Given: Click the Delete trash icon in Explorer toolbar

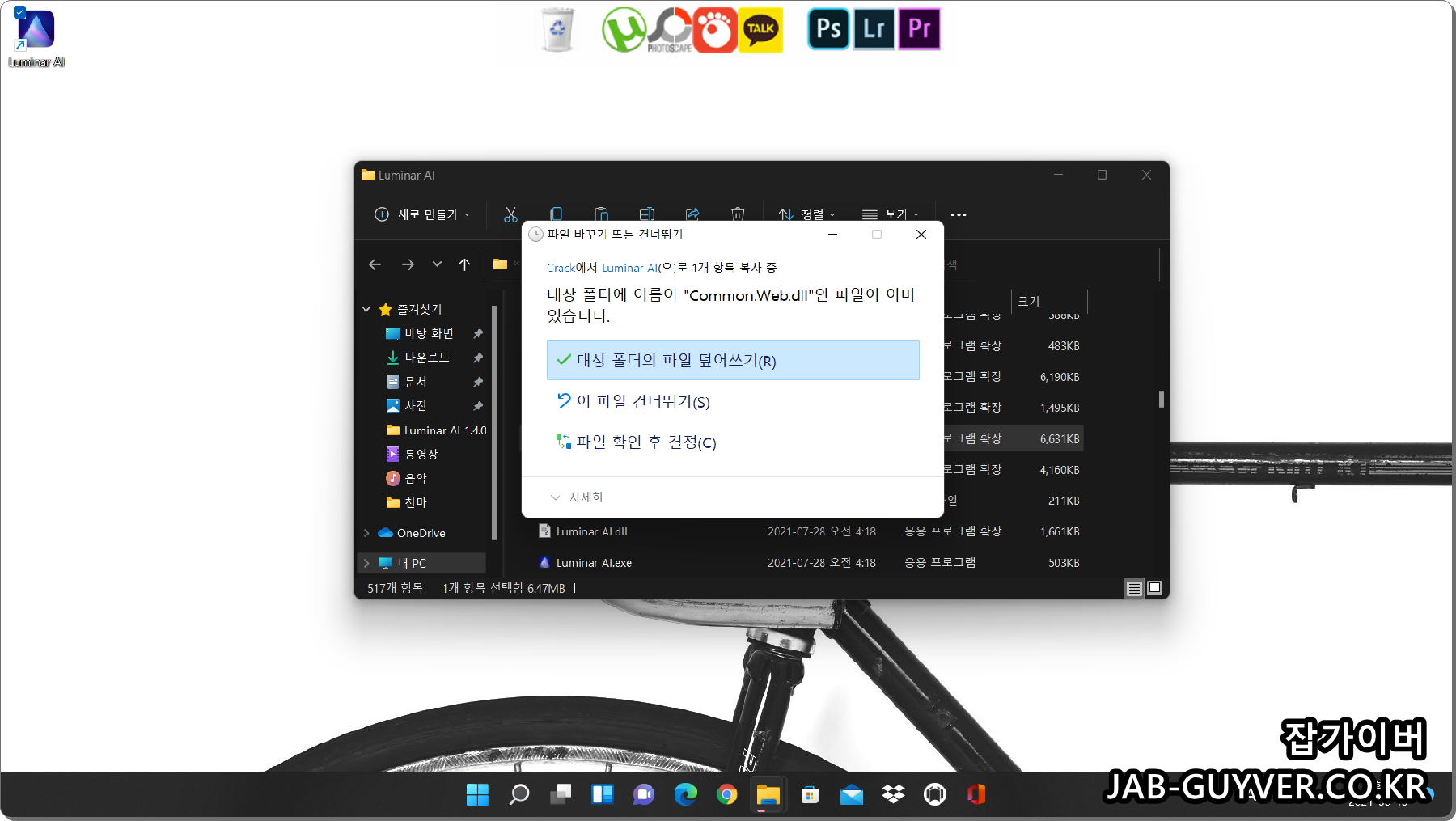Looking at the screenshot, I should pyautogui.click(x=738, y=214).
